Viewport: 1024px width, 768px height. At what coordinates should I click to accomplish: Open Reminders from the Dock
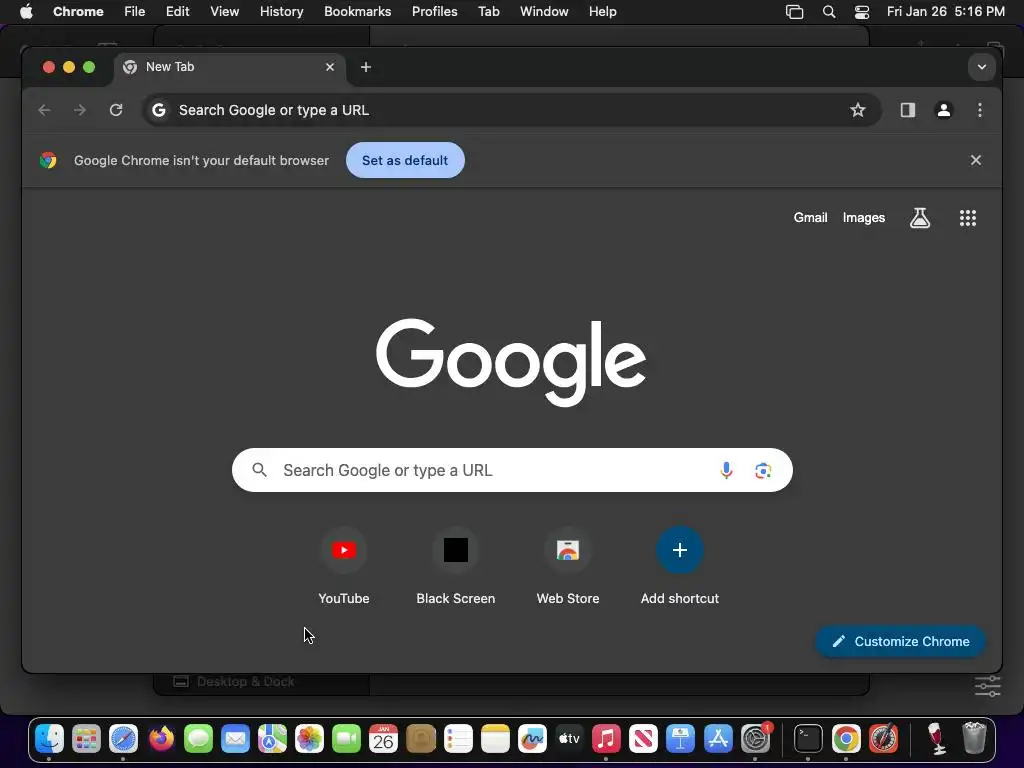(x=458, y=739)
